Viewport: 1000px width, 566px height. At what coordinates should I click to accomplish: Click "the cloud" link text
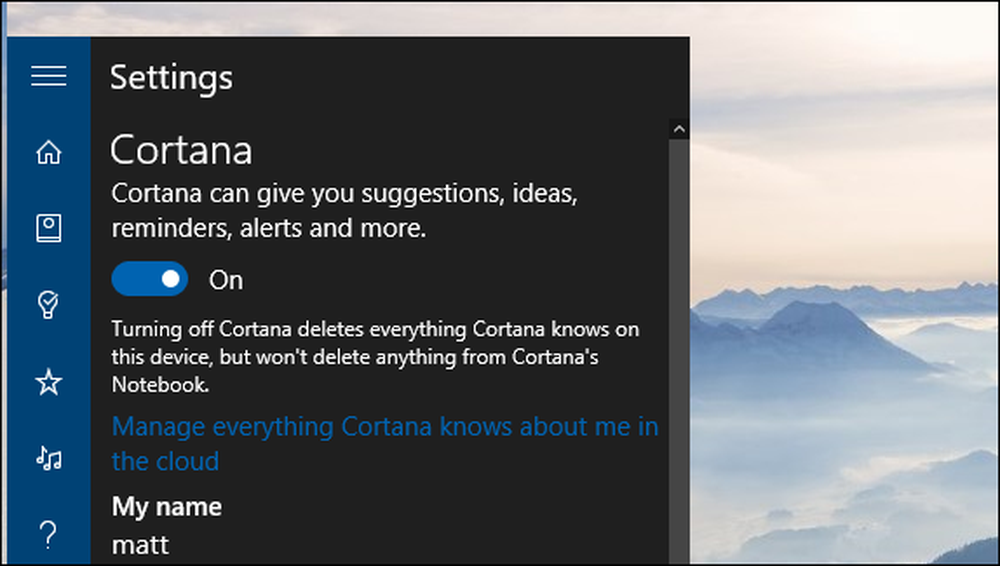coord(165,461)
